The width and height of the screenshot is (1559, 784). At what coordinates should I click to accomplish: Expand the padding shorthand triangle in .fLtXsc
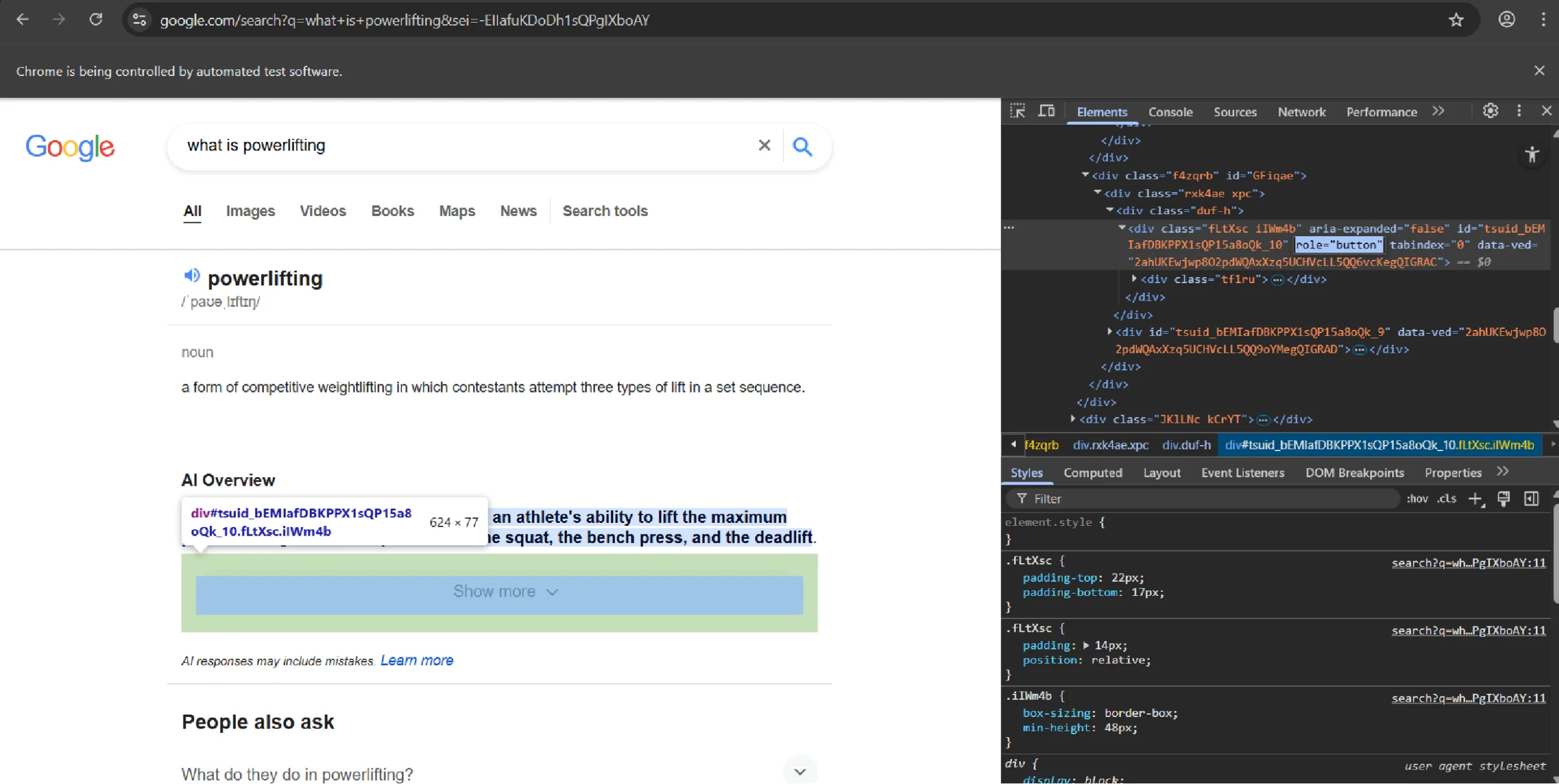click(x=1086, y=645)
